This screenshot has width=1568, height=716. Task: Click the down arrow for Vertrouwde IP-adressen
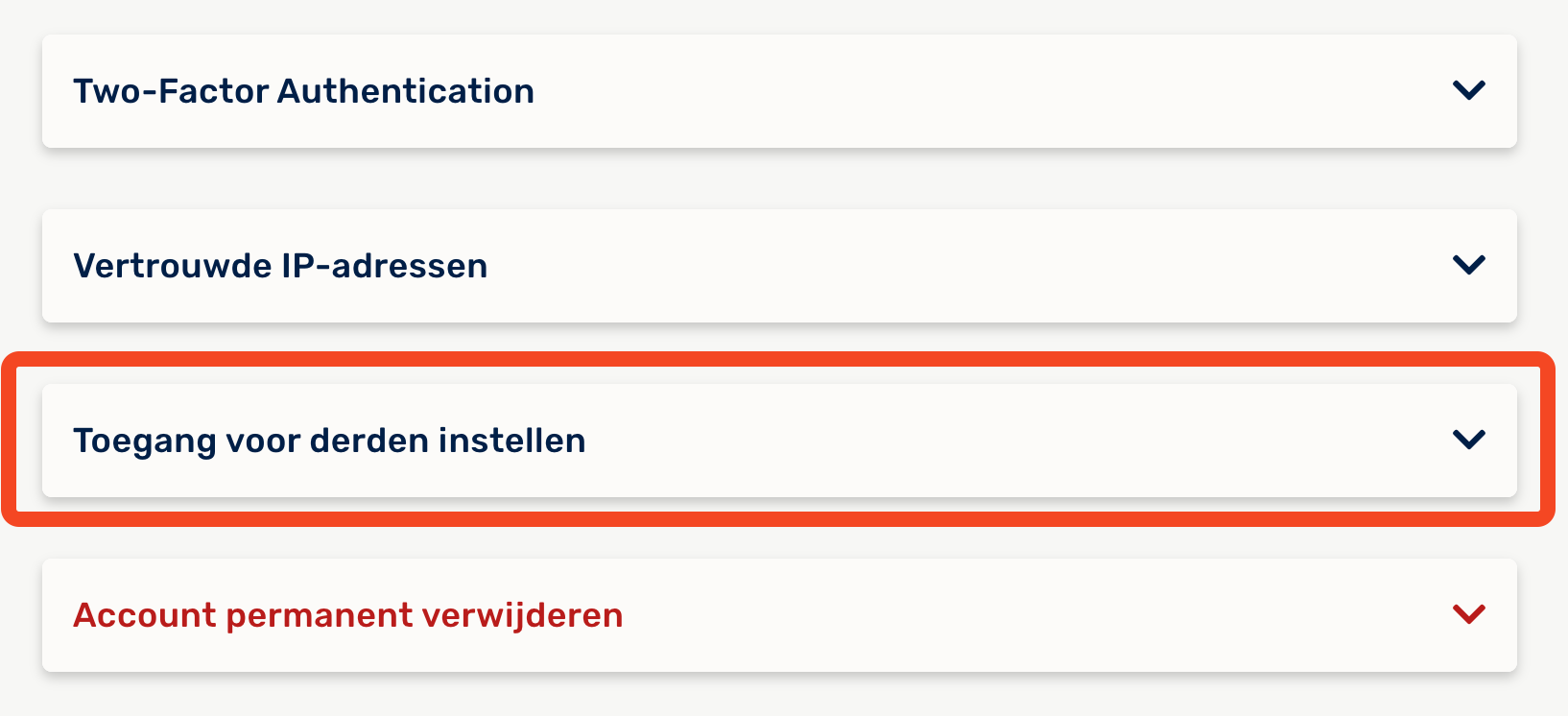point(1469,265)
